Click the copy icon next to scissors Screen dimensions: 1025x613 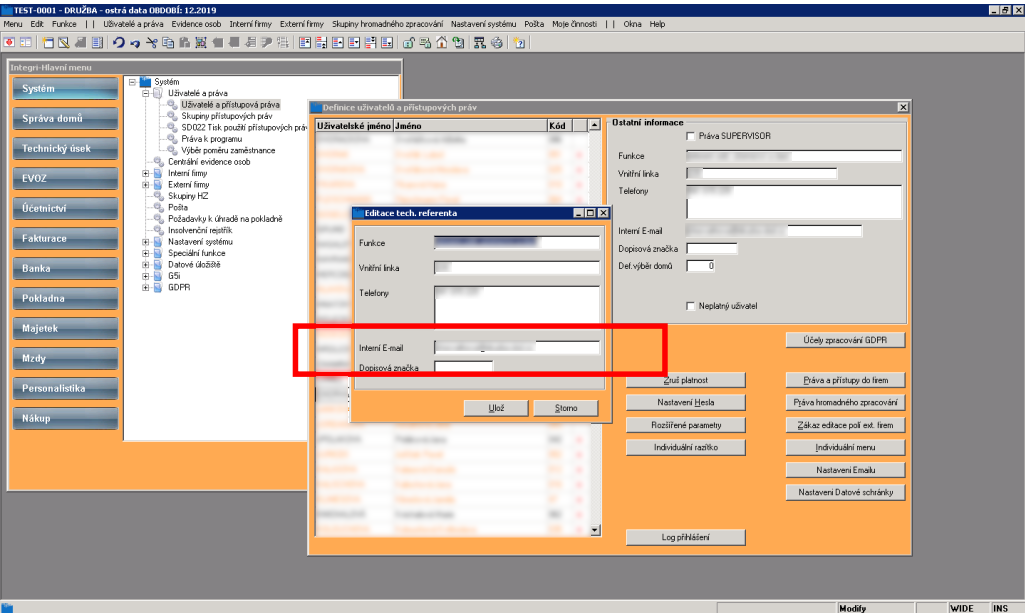[168, 42]
